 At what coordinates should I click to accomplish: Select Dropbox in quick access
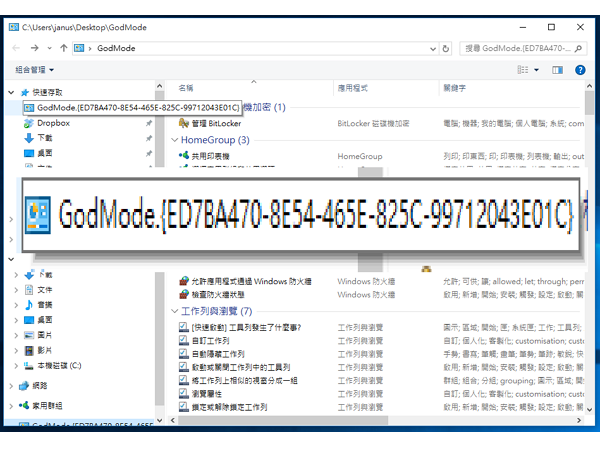coord(54,123)
